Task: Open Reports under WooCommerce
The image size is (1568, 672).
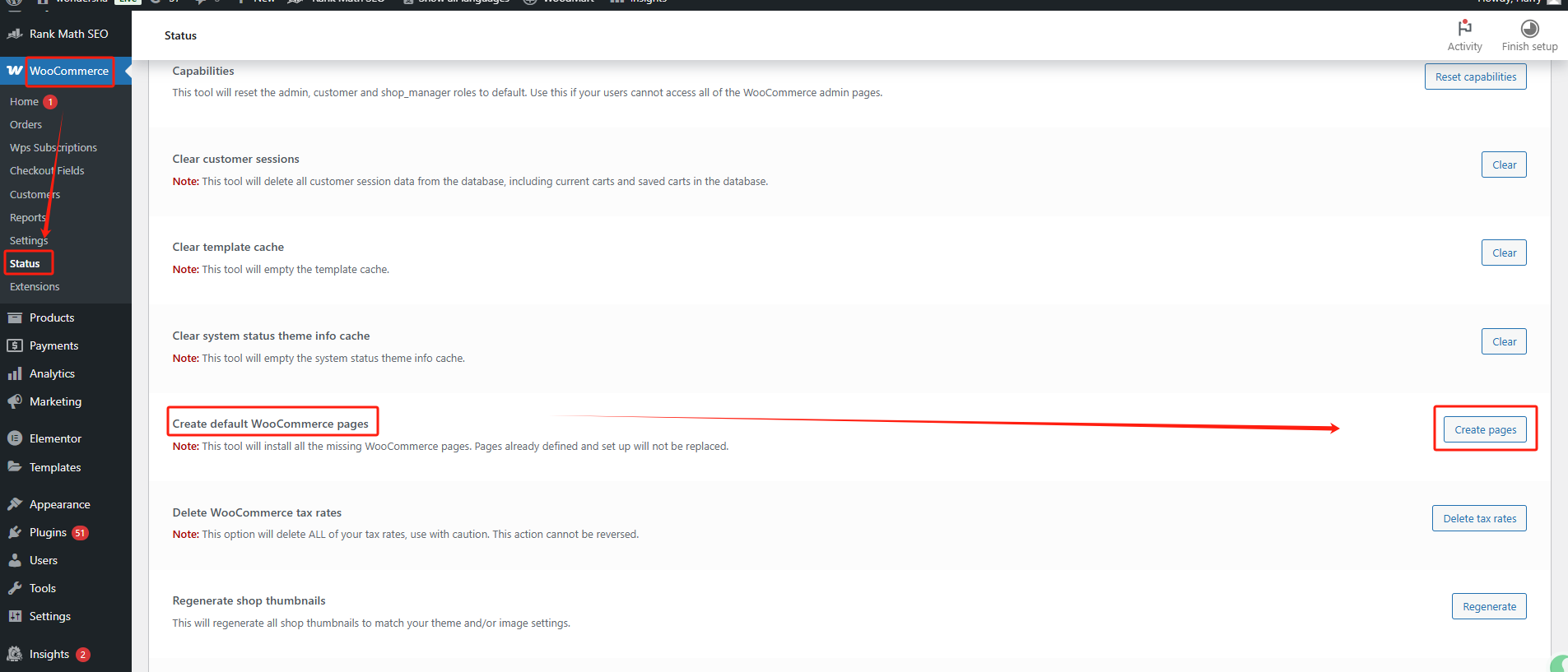Action: [x=28, y=218]
